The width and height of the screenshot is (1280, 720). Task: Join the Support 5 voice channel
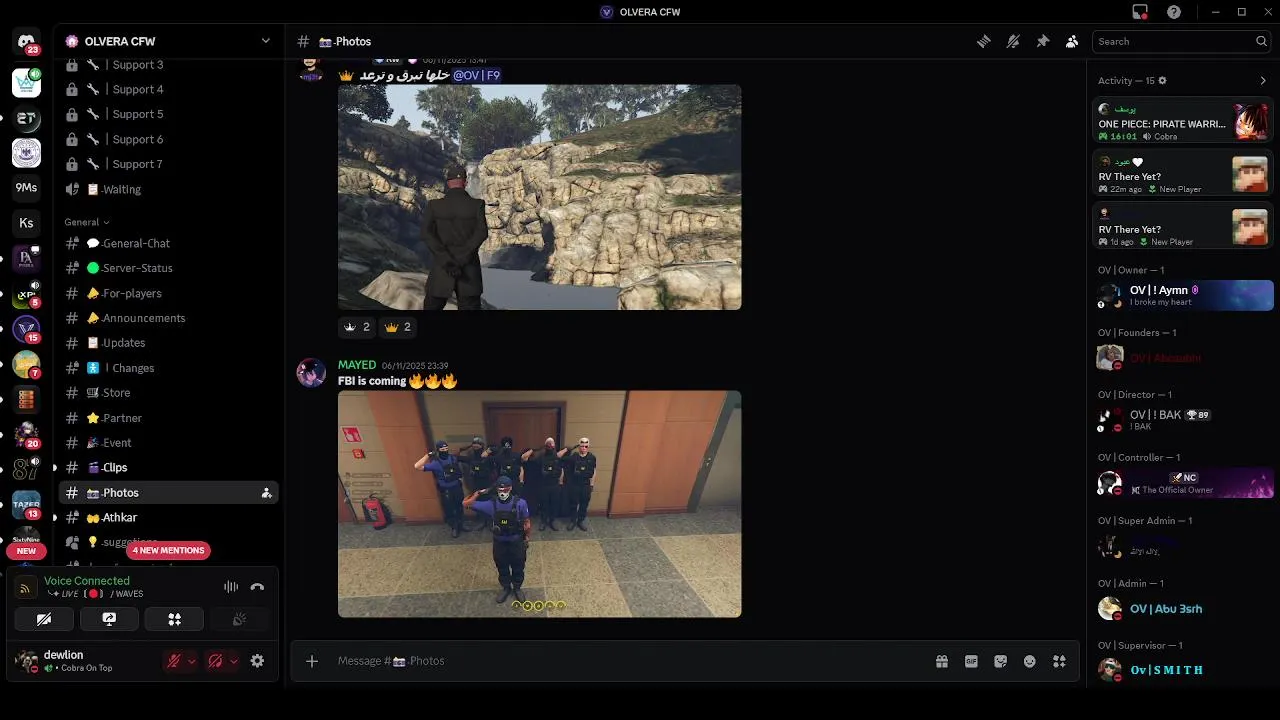(167, 114)
